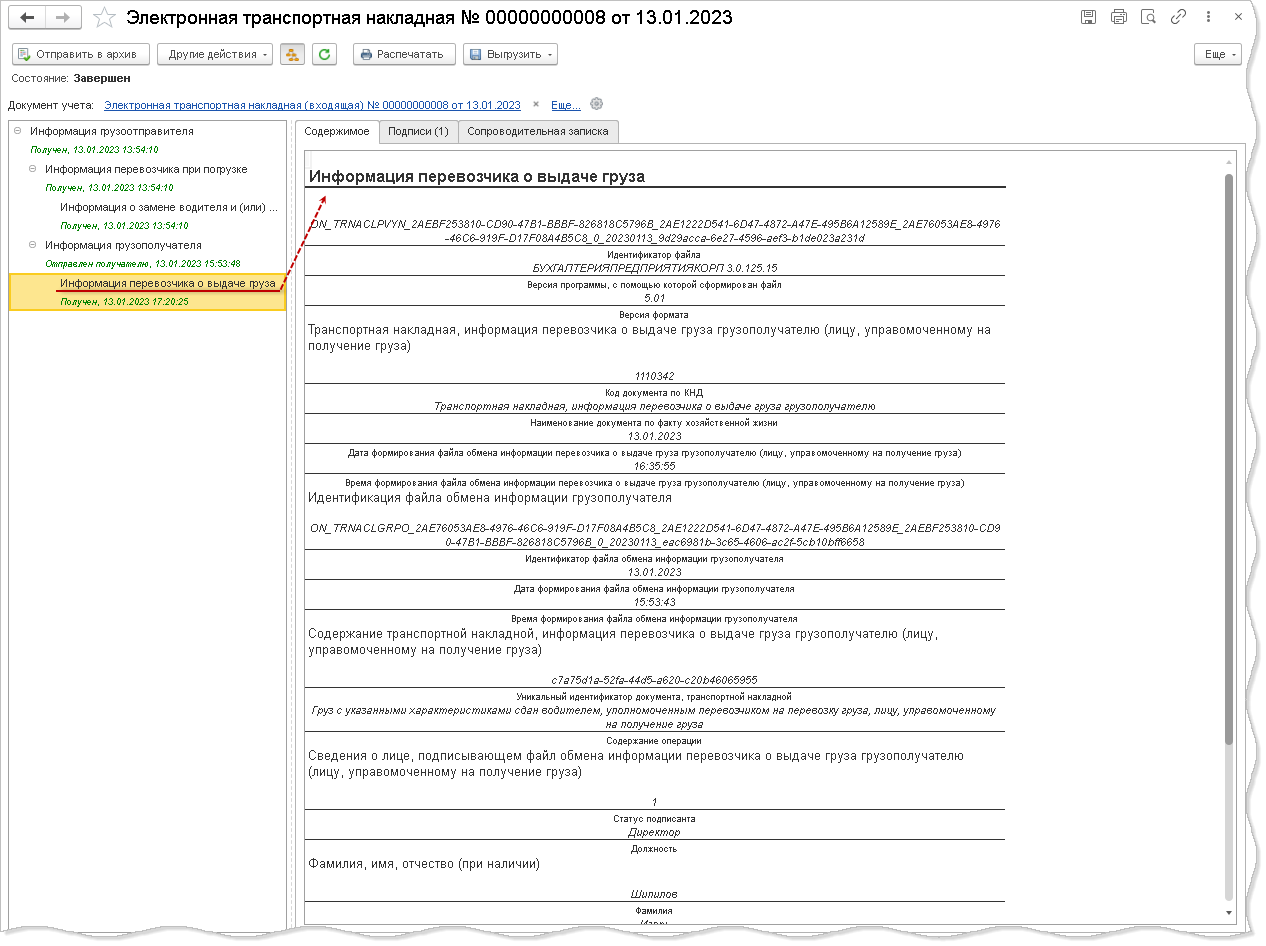Click the Состояние: Завершен status label
The width and height of the screenshot is (1266, 946).
click(x=71, y=78)
